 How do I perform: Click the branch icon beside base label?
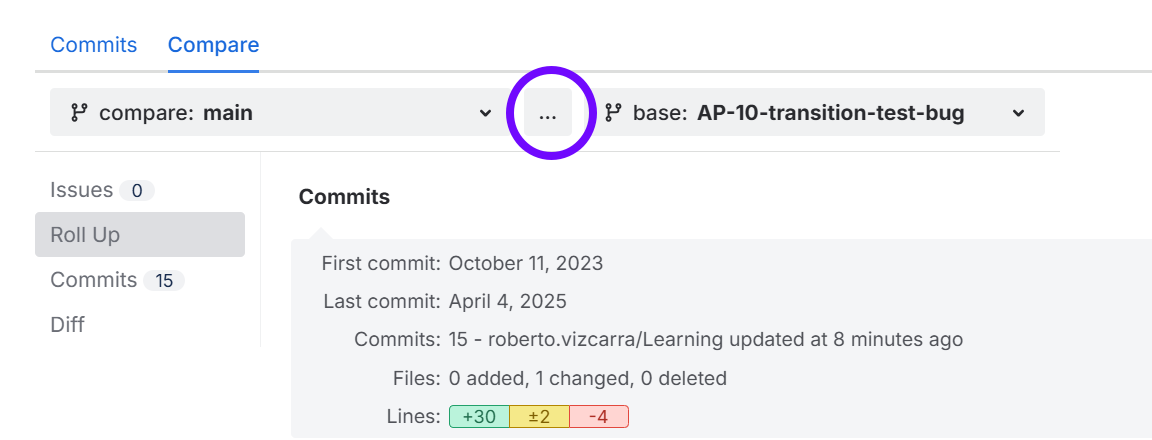click(613, 113)
